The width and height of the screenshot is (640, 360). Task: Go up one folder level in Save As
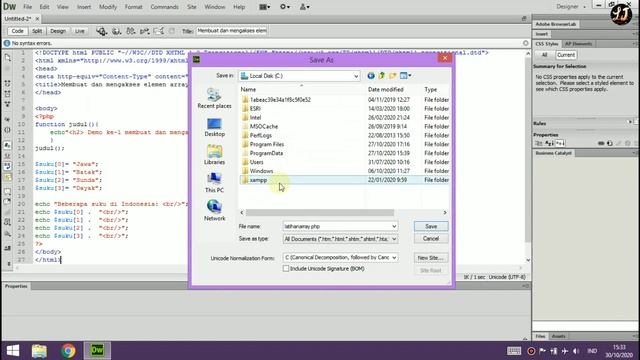click(382, 76)
